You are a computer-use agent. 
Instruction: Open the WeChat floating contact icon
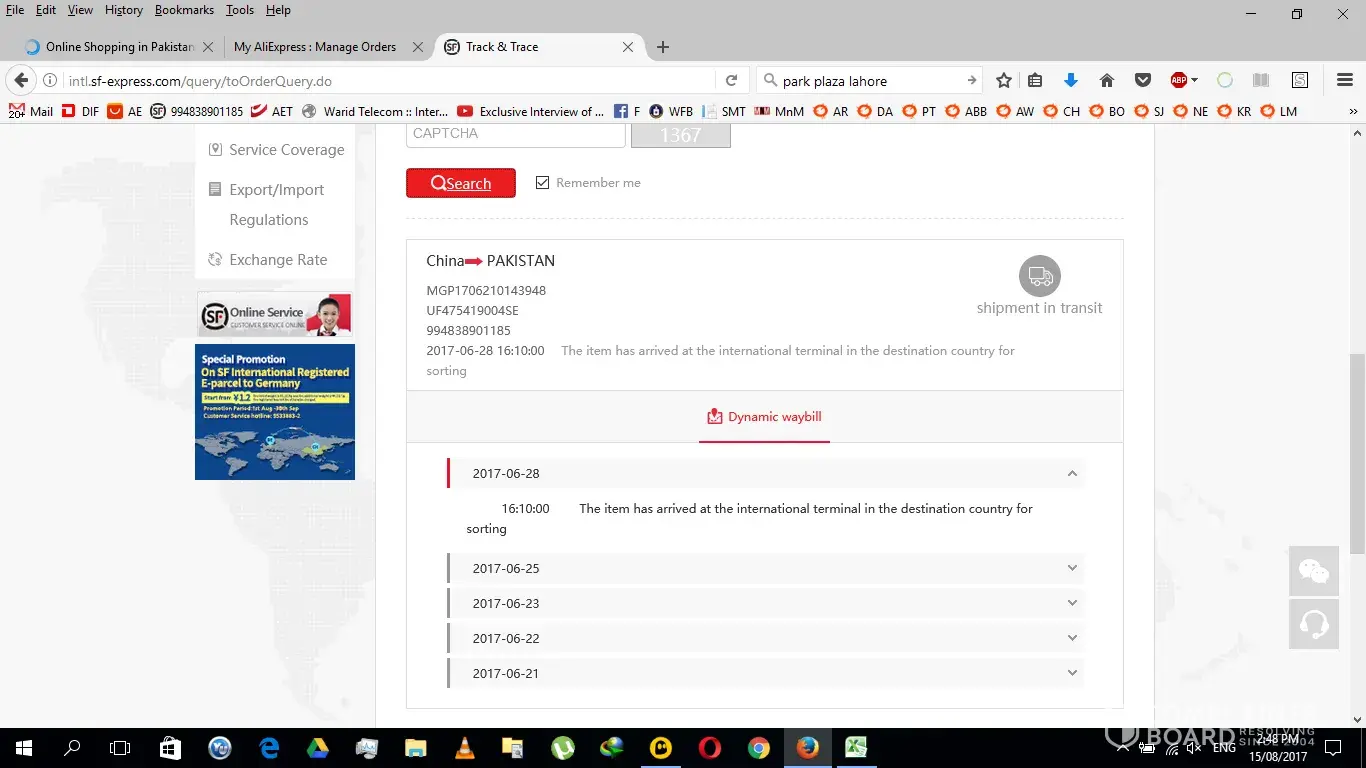point(1313,571)
